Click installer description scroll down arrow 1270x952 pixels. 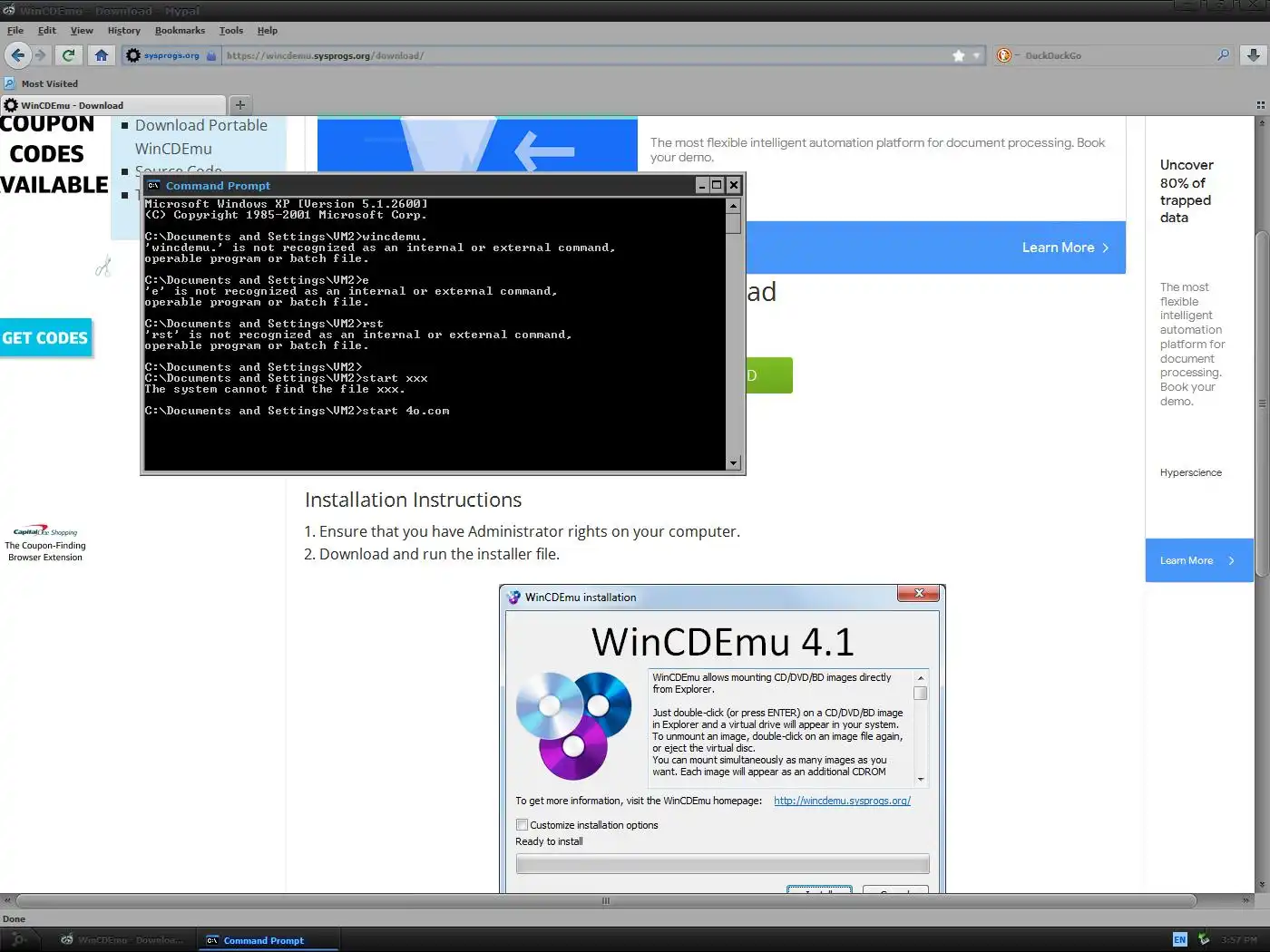click(x=920, y=779)
